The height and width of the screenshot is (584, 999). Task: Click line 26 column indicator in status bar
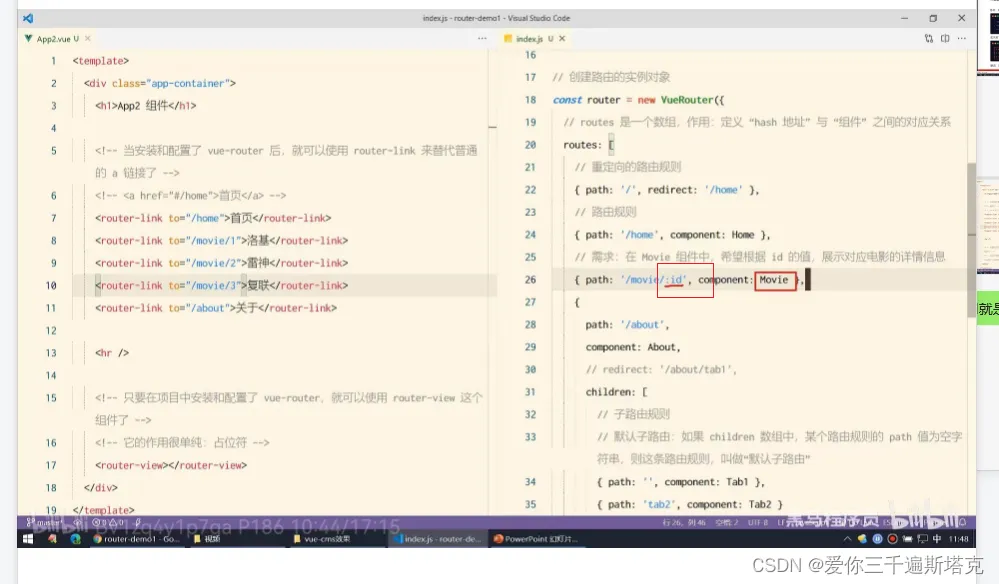click(x=684, y=522)
